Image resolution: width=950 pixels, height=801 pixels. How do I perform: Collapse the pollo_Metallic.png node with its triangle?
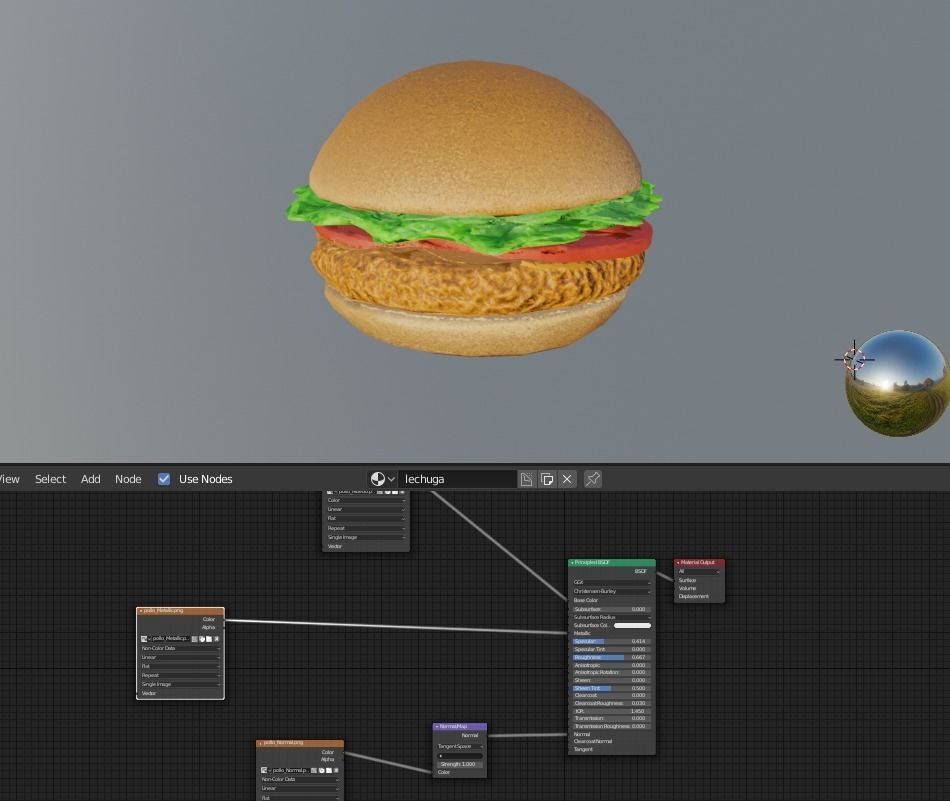[141, 611]
